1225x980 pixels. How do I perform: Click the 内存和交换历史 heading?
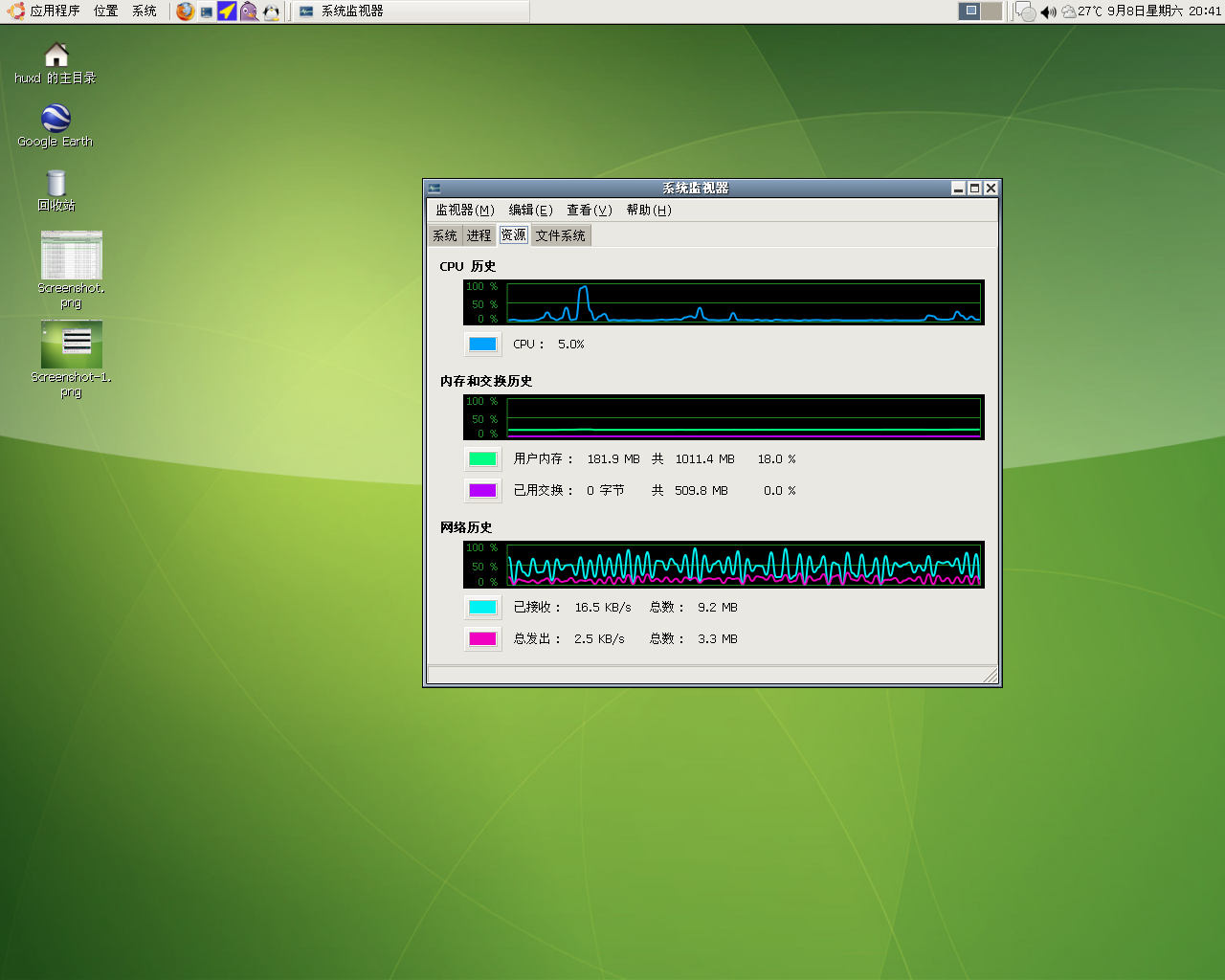click(486, 381)
